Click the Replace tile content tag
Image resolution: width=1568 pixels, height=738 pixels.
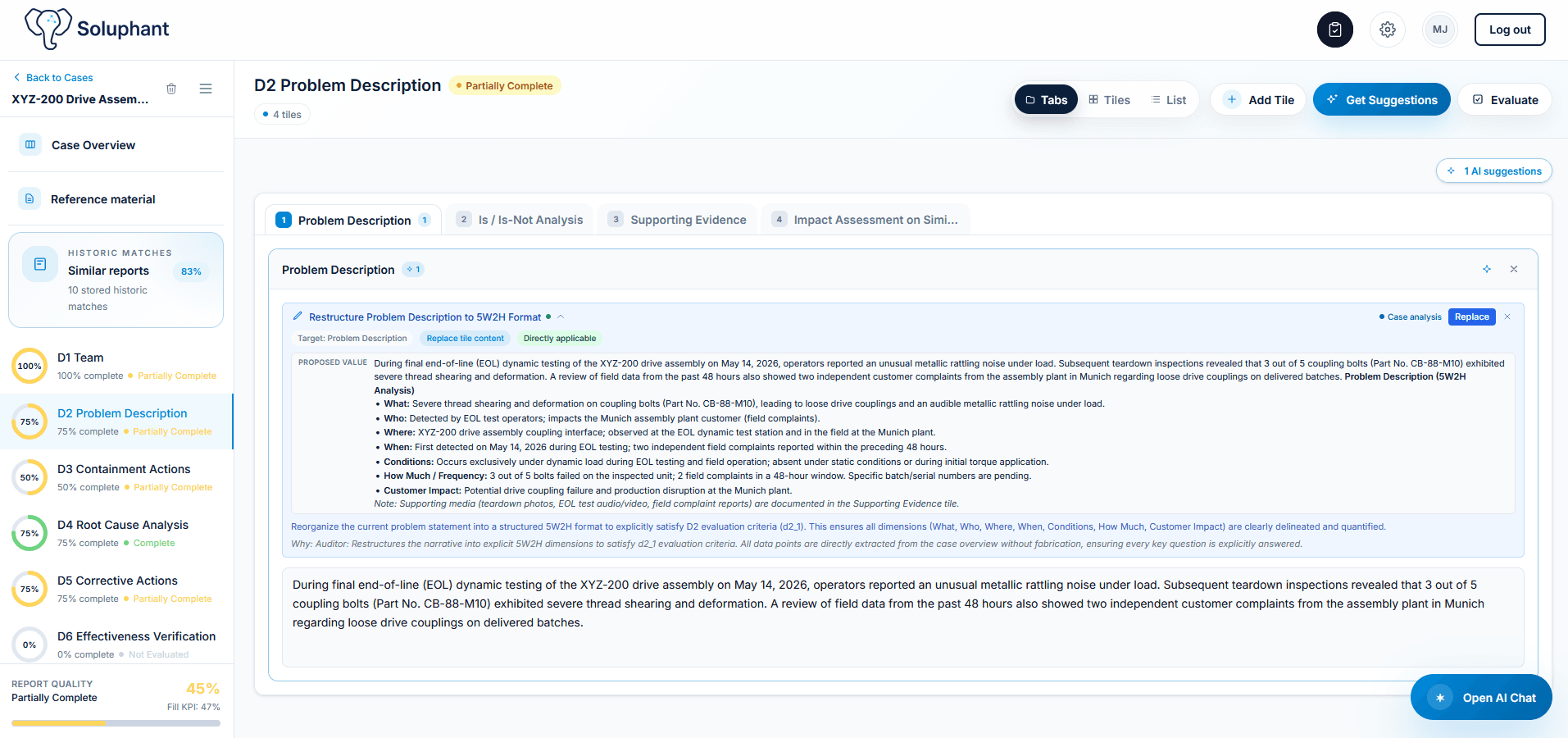pos(465,338)
